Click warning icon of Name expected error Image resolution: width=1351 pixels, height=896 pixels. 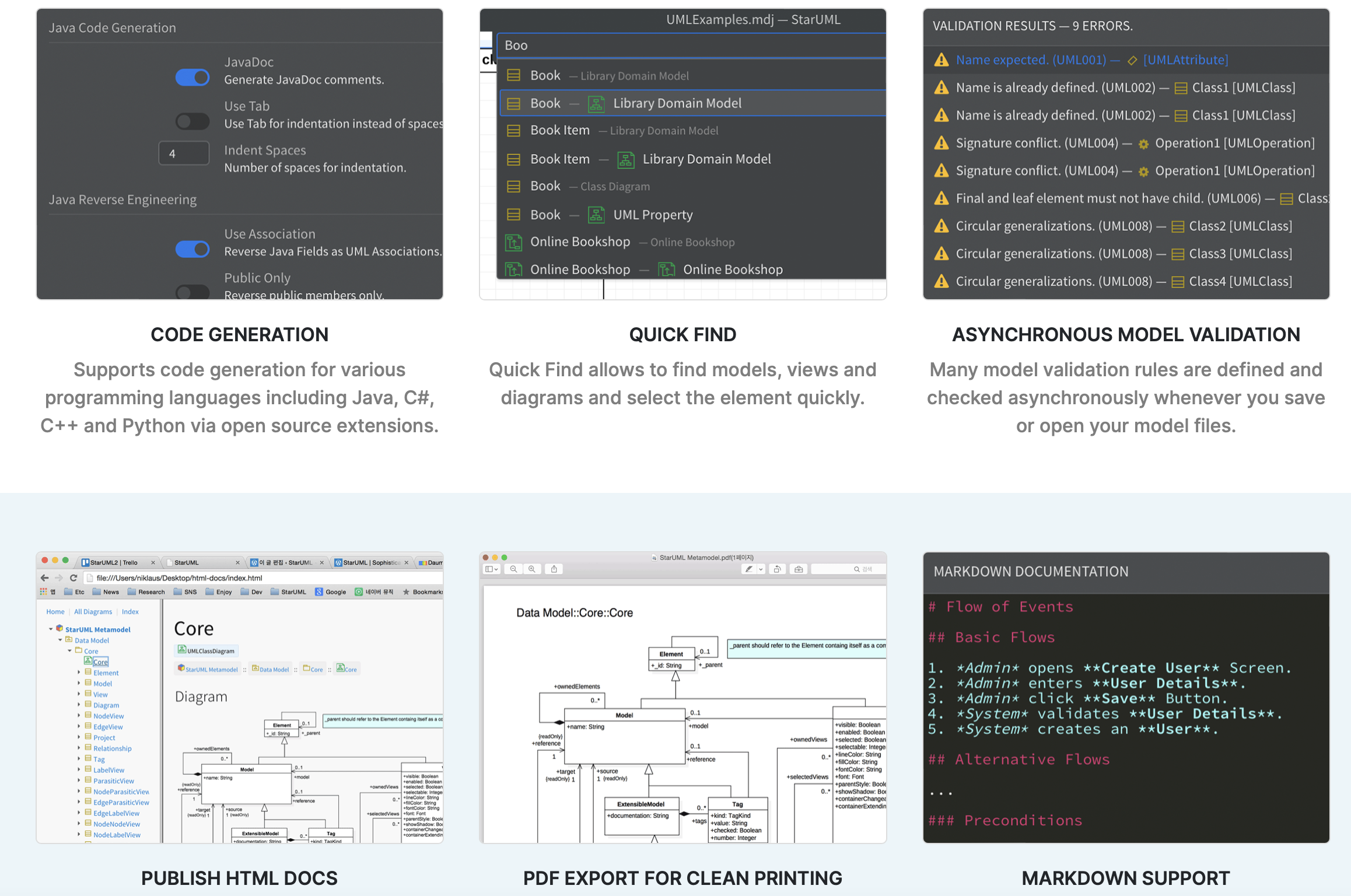941,60
